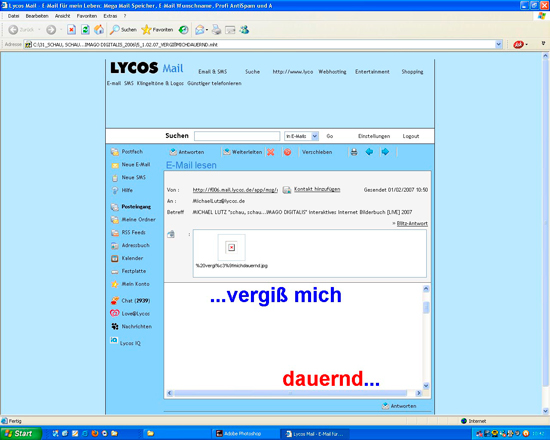Click the Go search button
Image resolution: width=550 pixels, height=440 pixels.
(x=330, y=136)
